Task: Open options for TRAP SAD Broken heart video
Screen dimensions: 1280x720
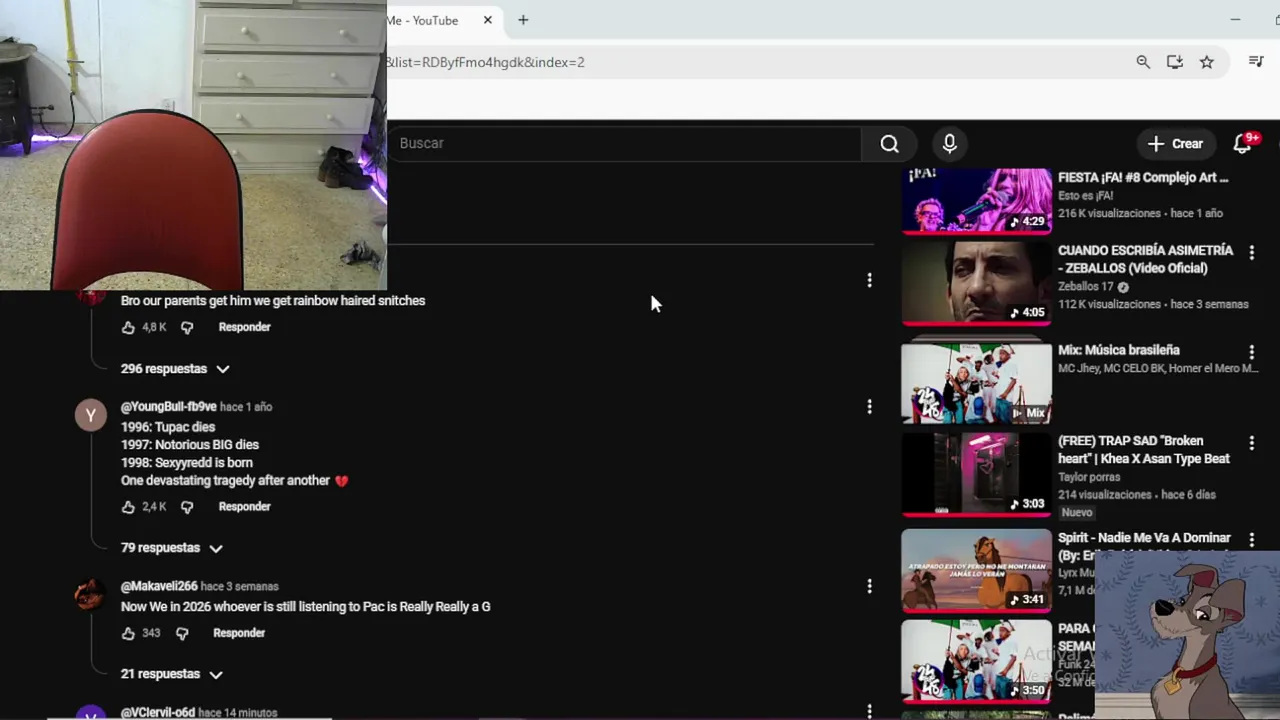Action: (x=1251, y=443)
